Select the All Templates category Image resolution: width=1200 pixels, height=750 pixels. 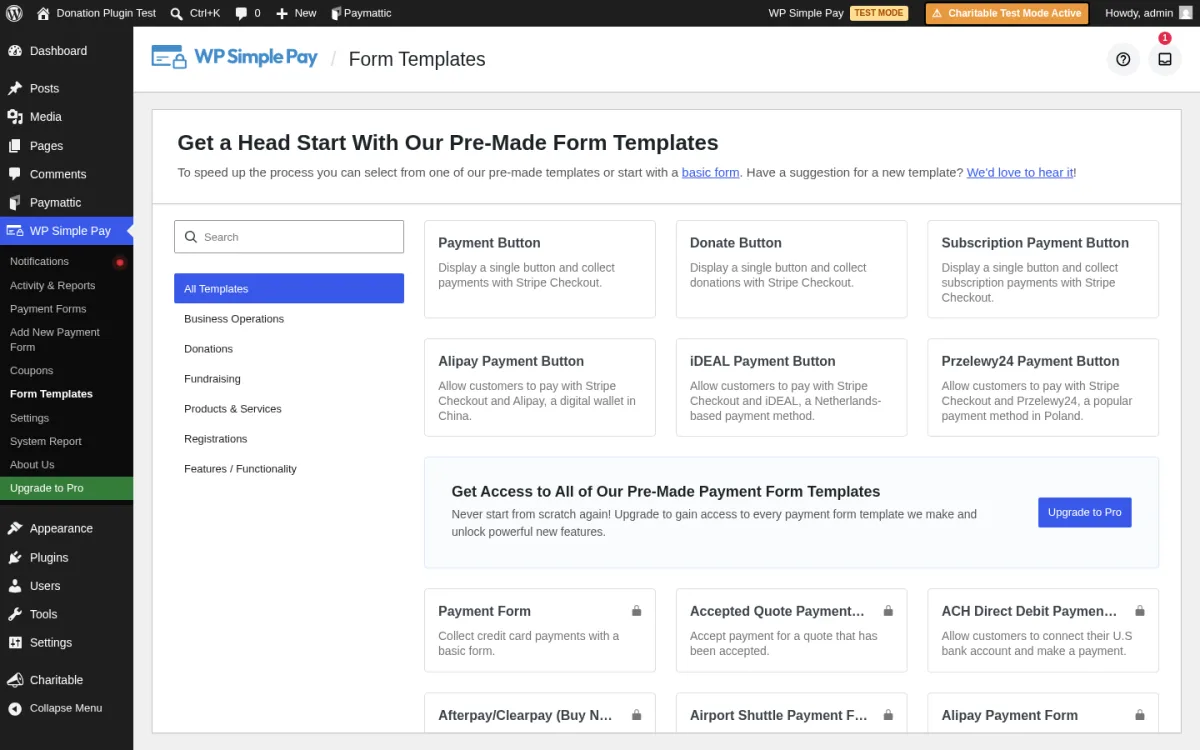point(289,288)
